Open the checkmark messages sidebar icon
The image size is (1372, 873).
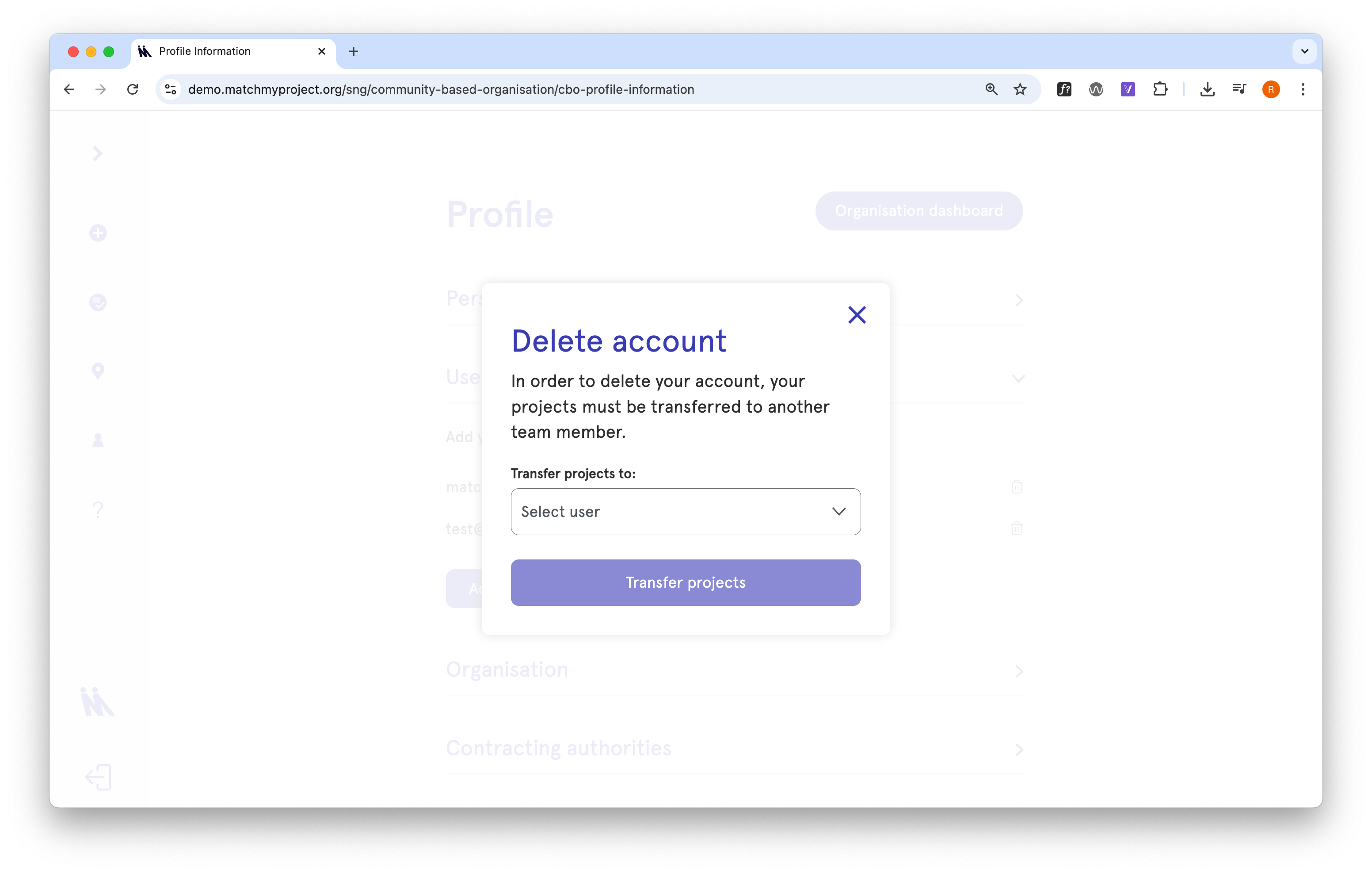[98, 302]
